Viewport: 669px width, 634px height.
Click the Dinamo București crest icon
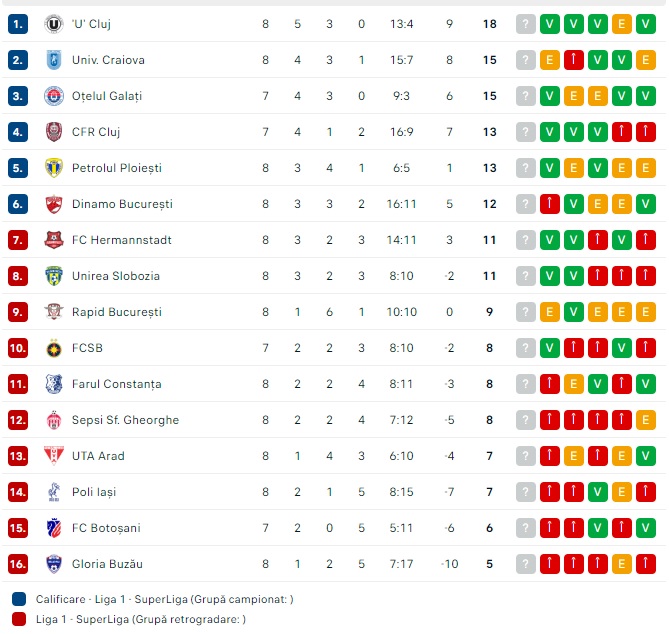pyautogui.click(x=54, y=204)
